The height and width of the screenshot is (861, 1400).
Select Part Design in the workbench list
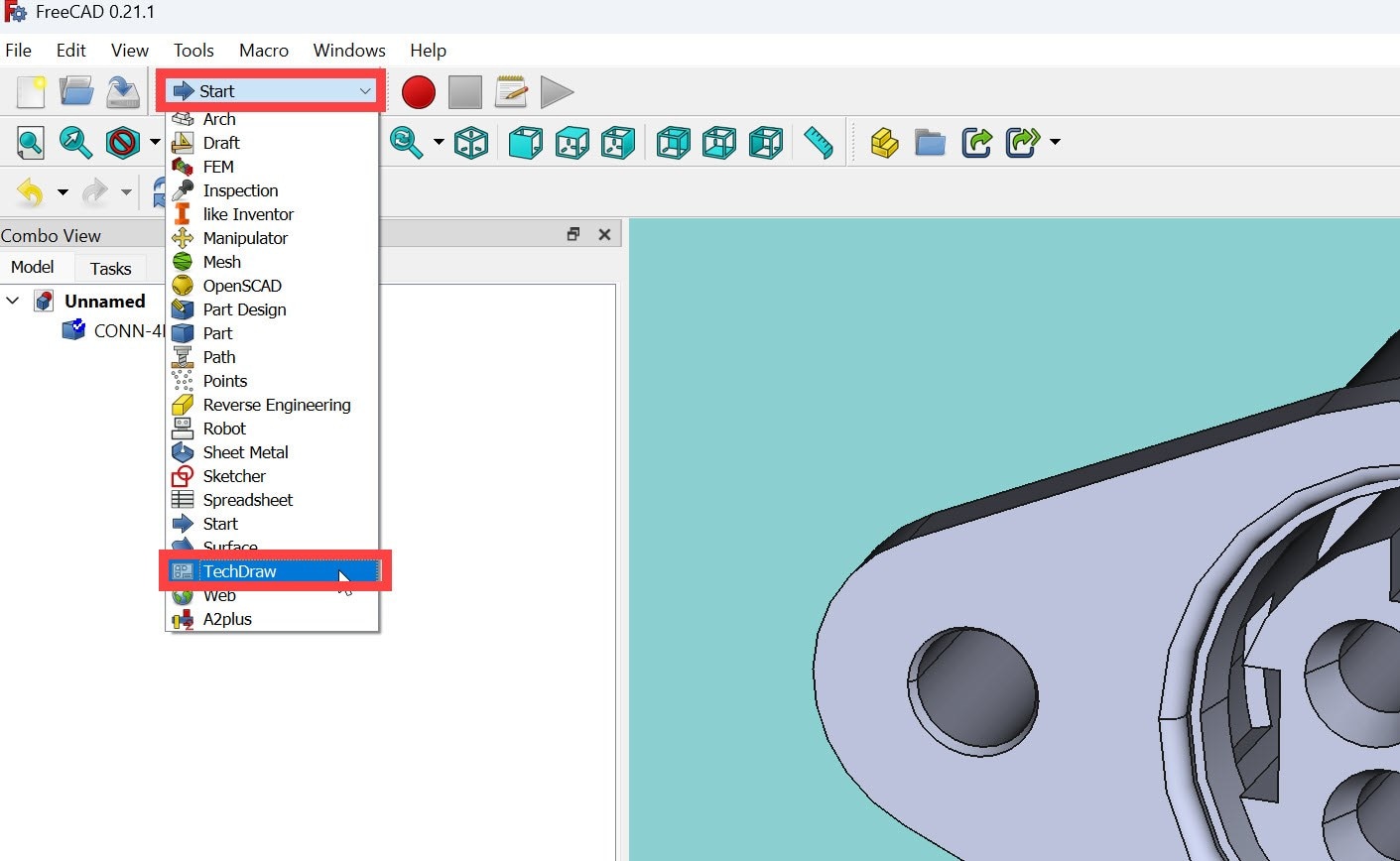click(x=244, y=309)
